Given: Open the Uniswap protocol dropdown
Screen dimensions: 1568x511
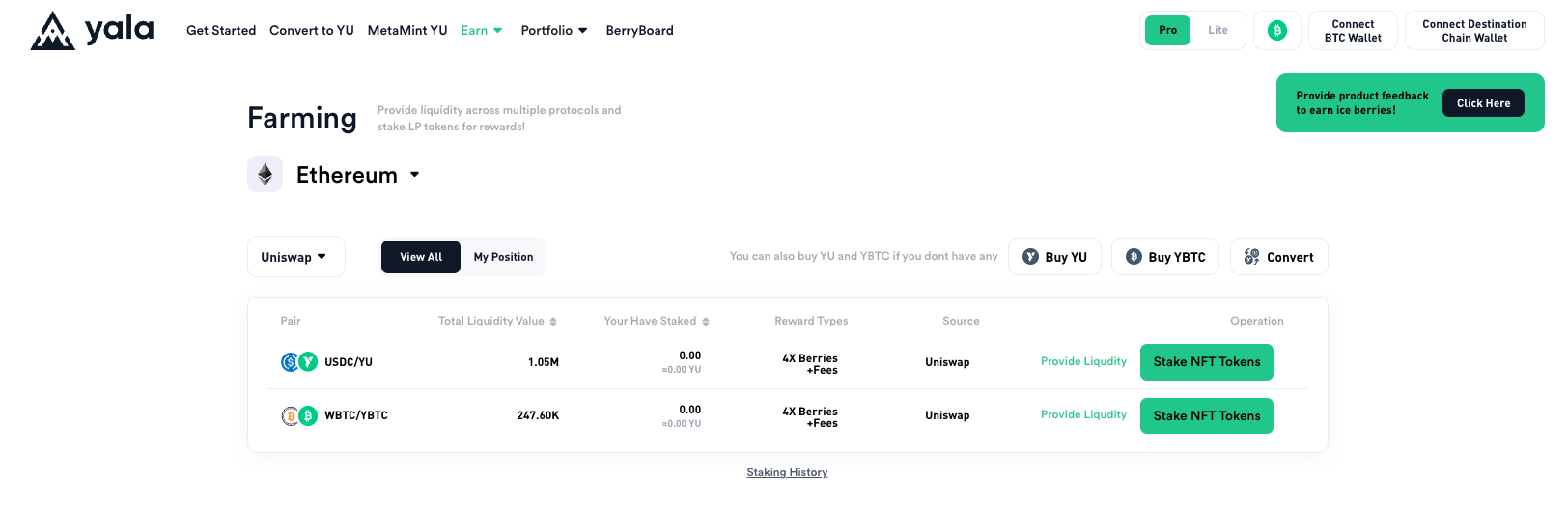Looking at the screenshot, I should [x=295, y=257].
